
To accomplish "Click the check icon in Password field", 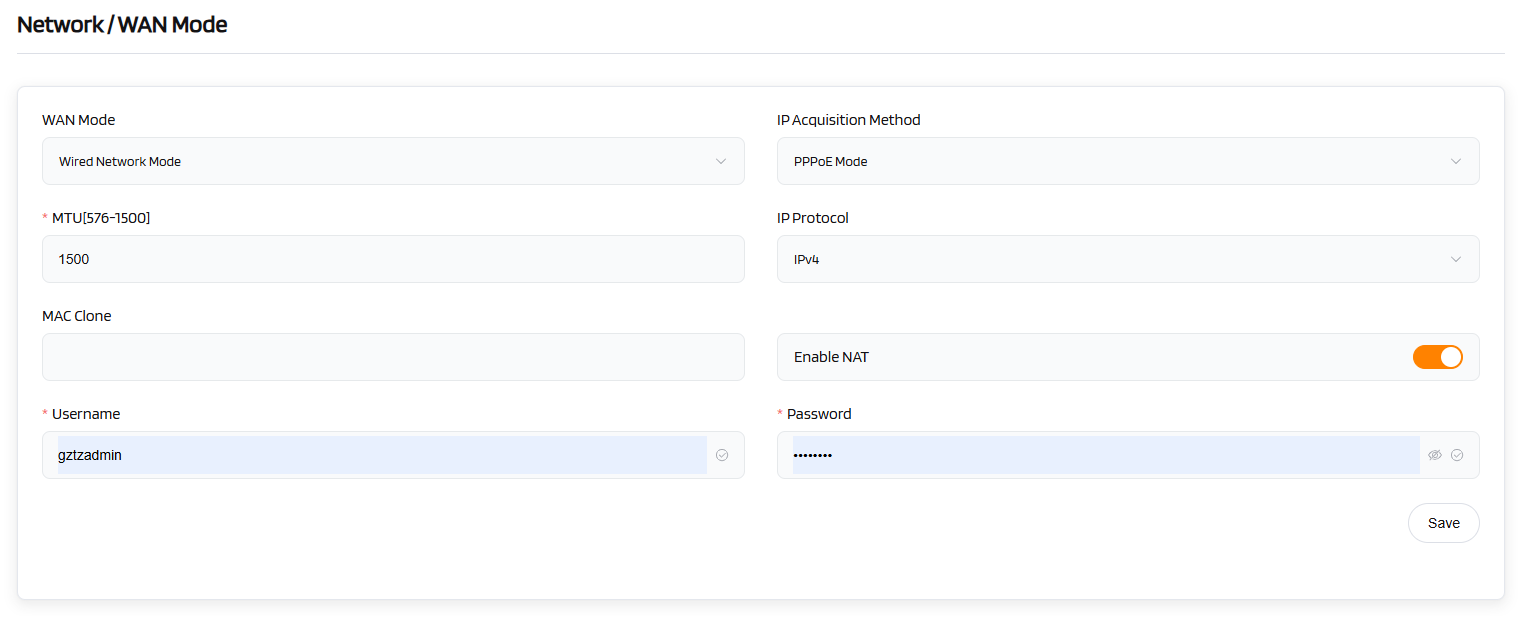I will coord(1457,455).
